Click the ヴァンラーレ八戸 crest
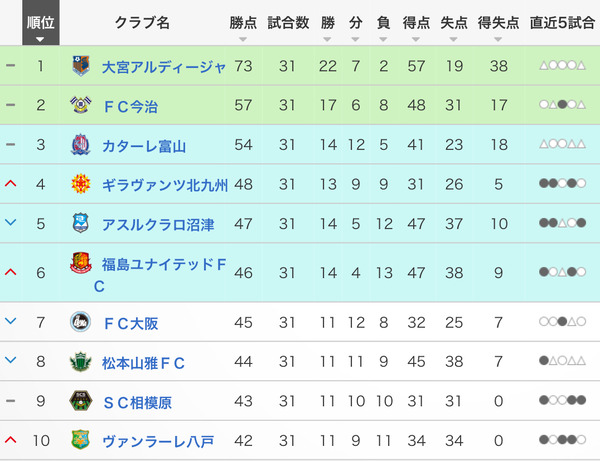The height and width of the screenshot is (461, 600). 81,440
